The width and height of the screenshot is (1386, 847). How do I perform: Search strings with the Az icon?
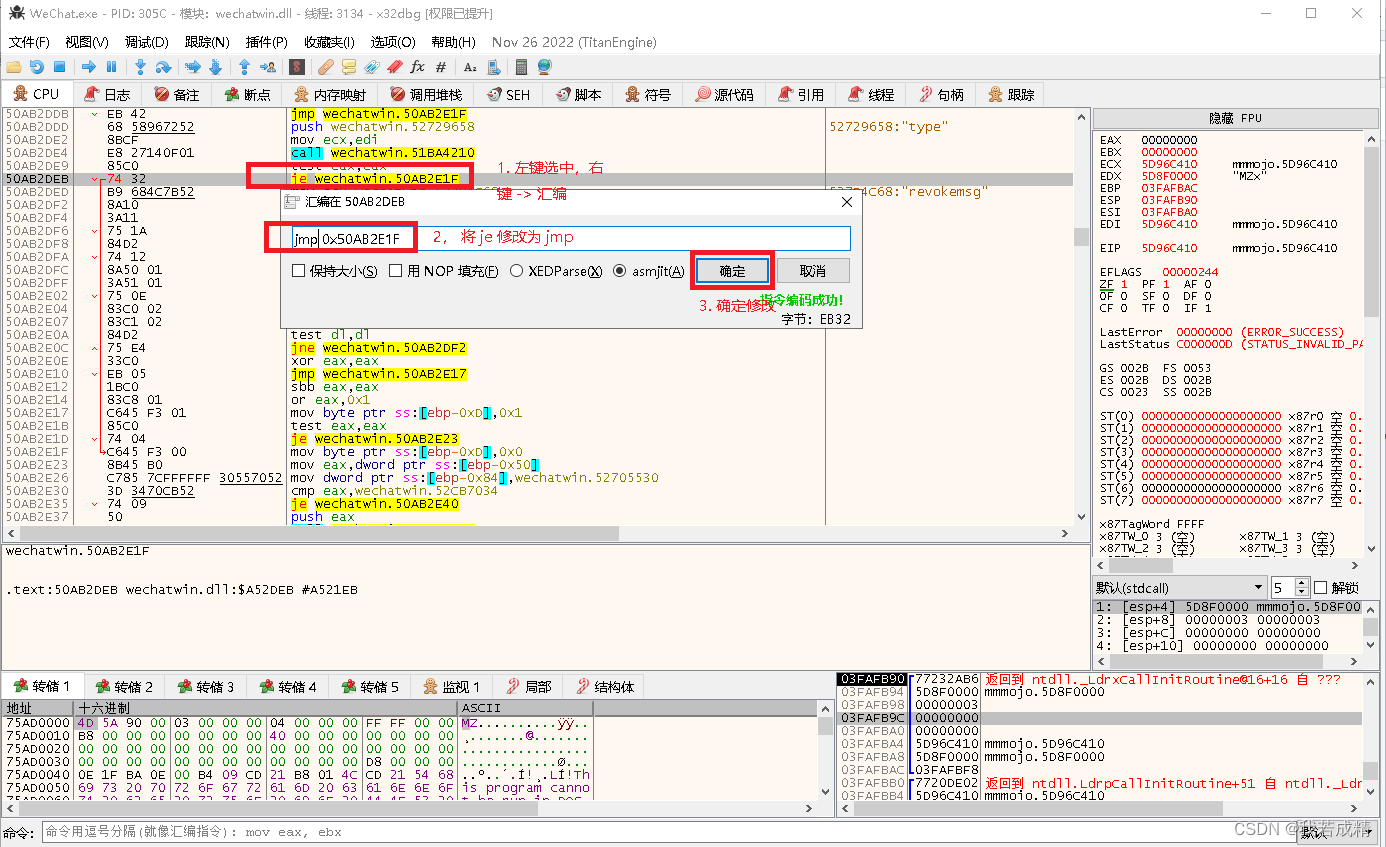(470, 67)
